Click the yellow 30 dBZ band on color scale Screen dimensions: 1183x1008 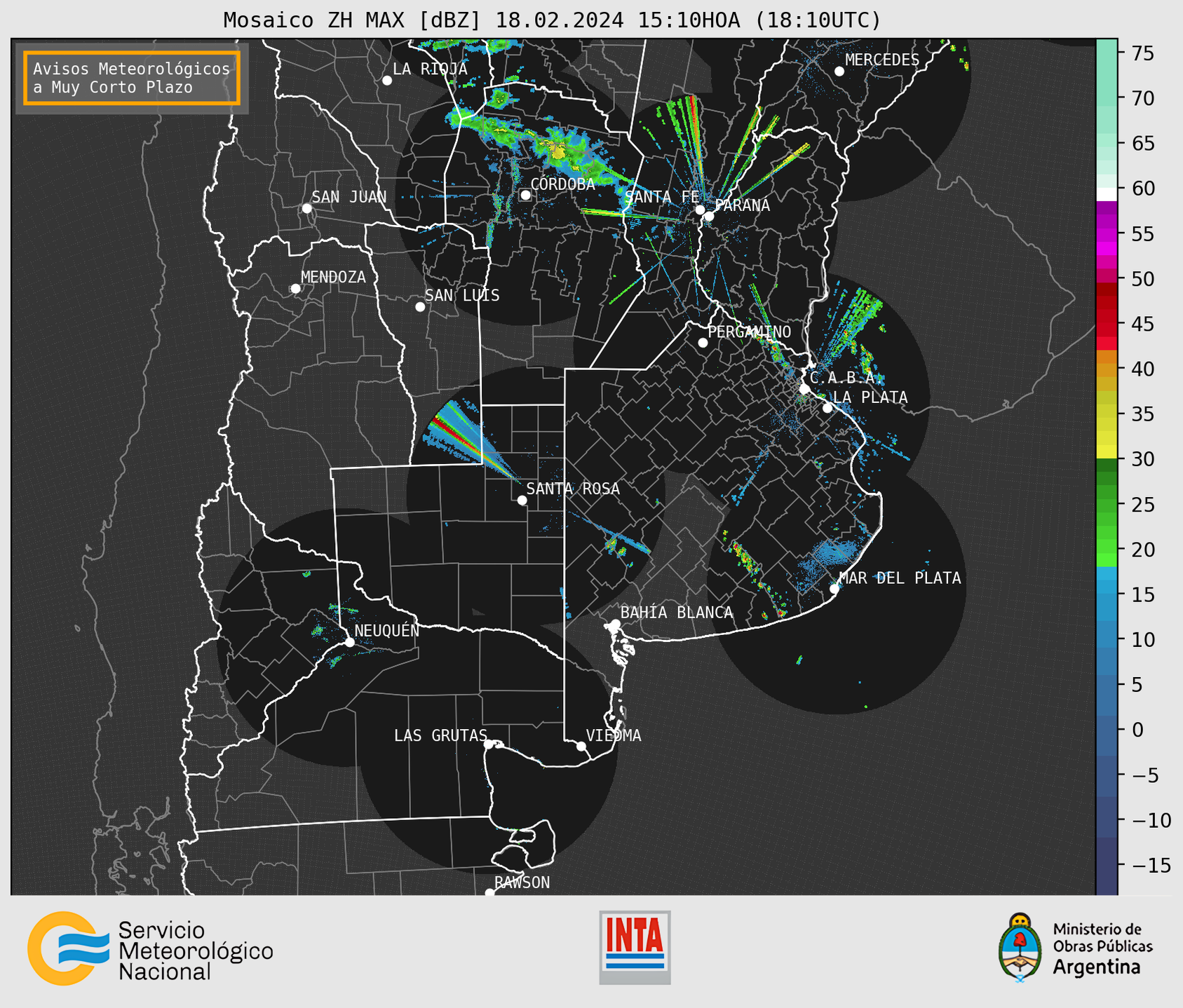coord(1107,451)
